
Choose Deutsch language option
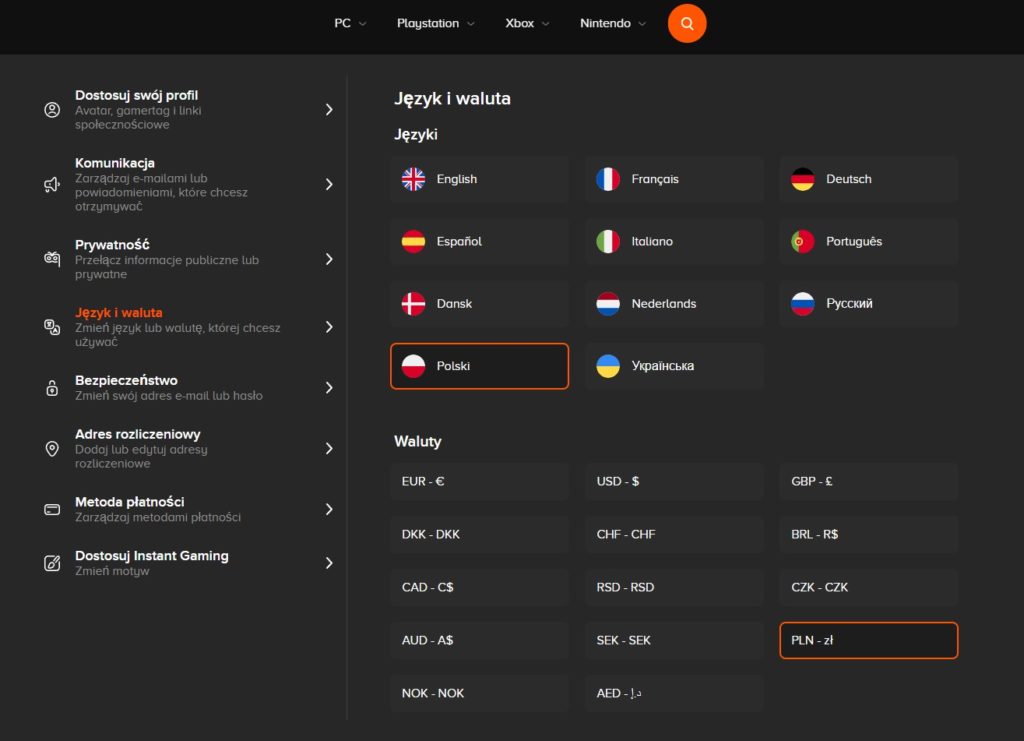coord(868,179)
